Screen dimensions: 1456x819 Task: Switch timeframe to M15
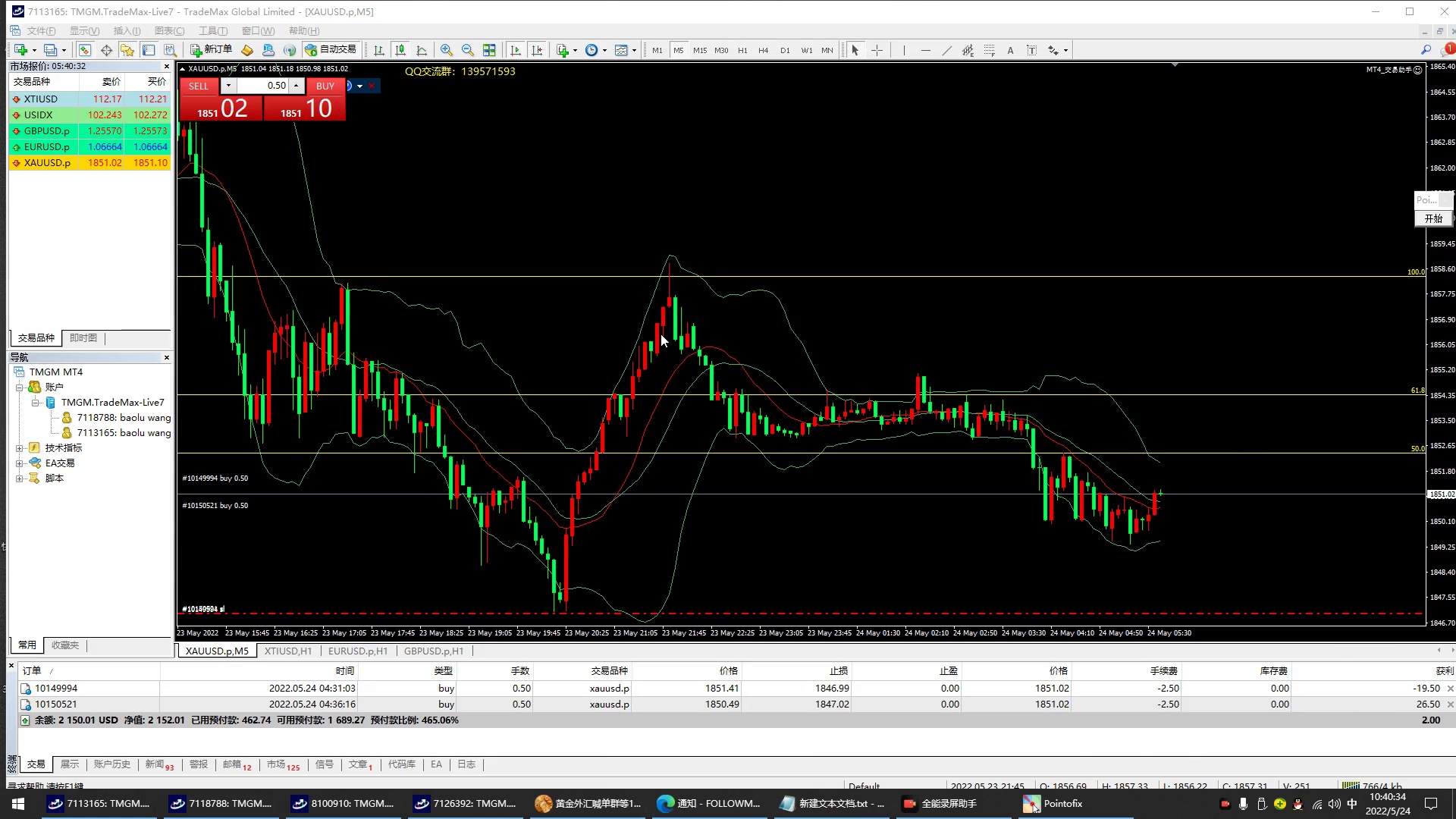pyautogui.click(x=699, y=50)
